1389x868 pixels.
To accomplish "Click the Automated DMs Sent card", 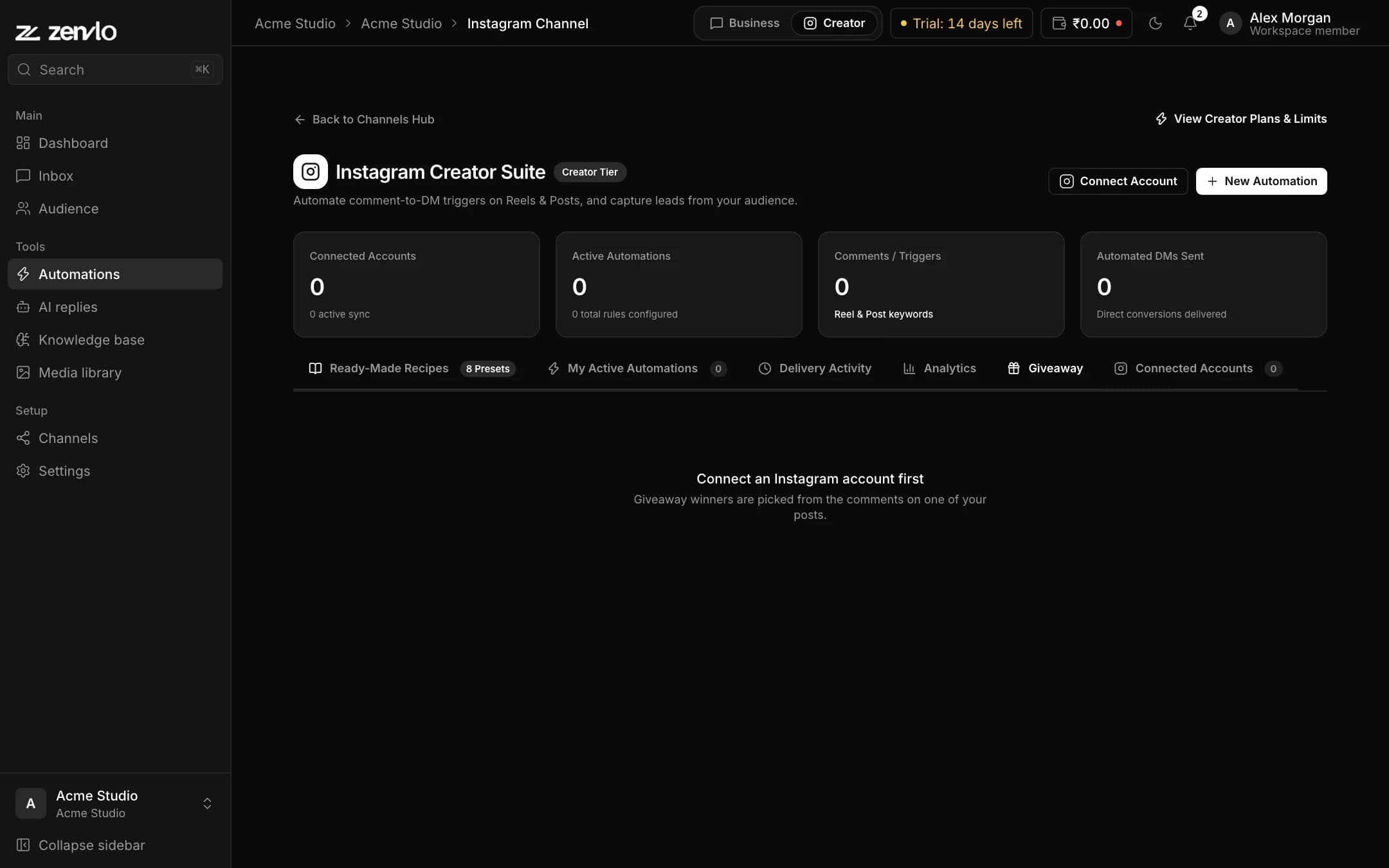I will click(x=1204, y=284).
